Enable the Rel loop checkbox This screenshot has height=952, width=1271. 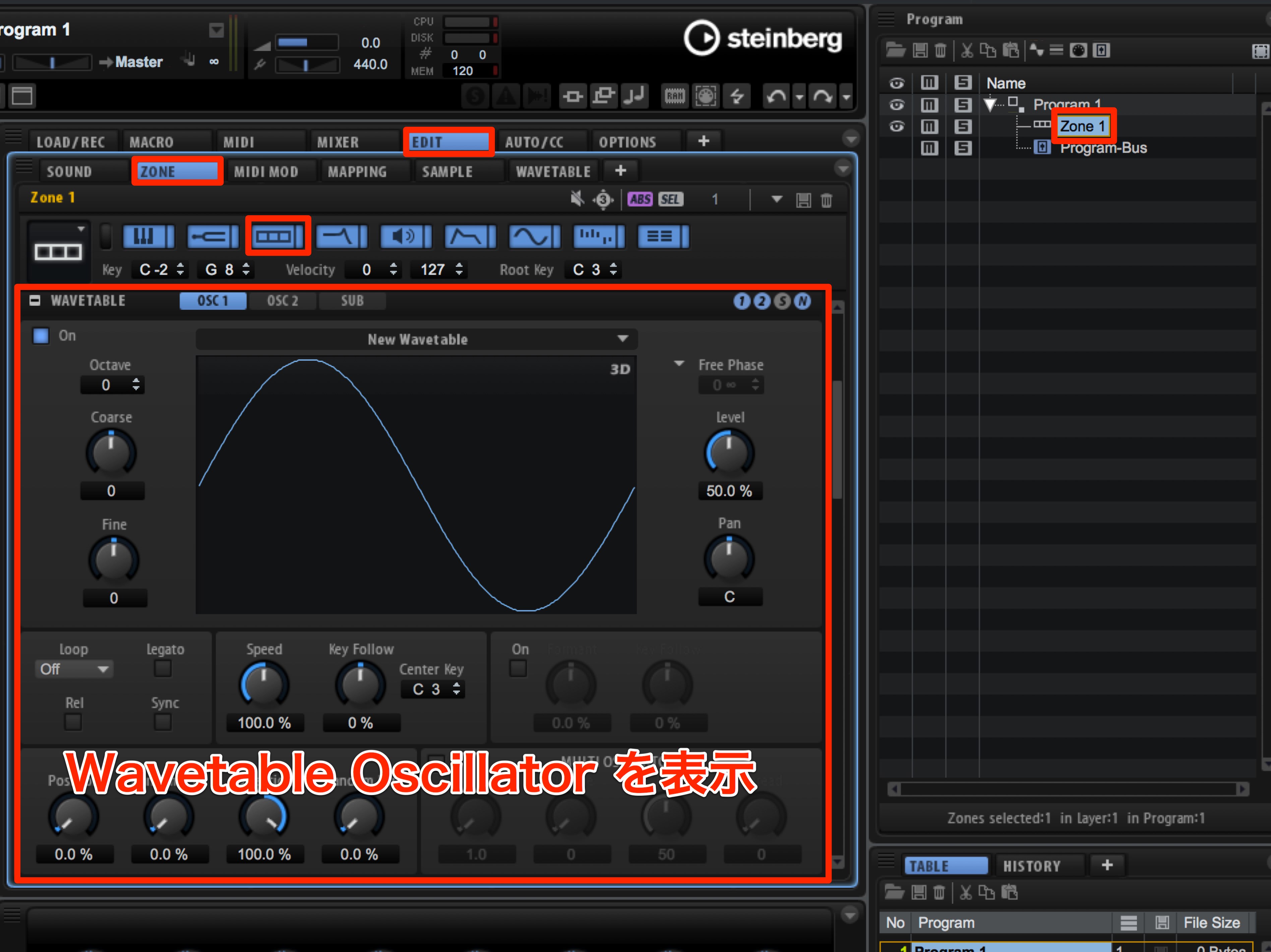coord(73,722)
